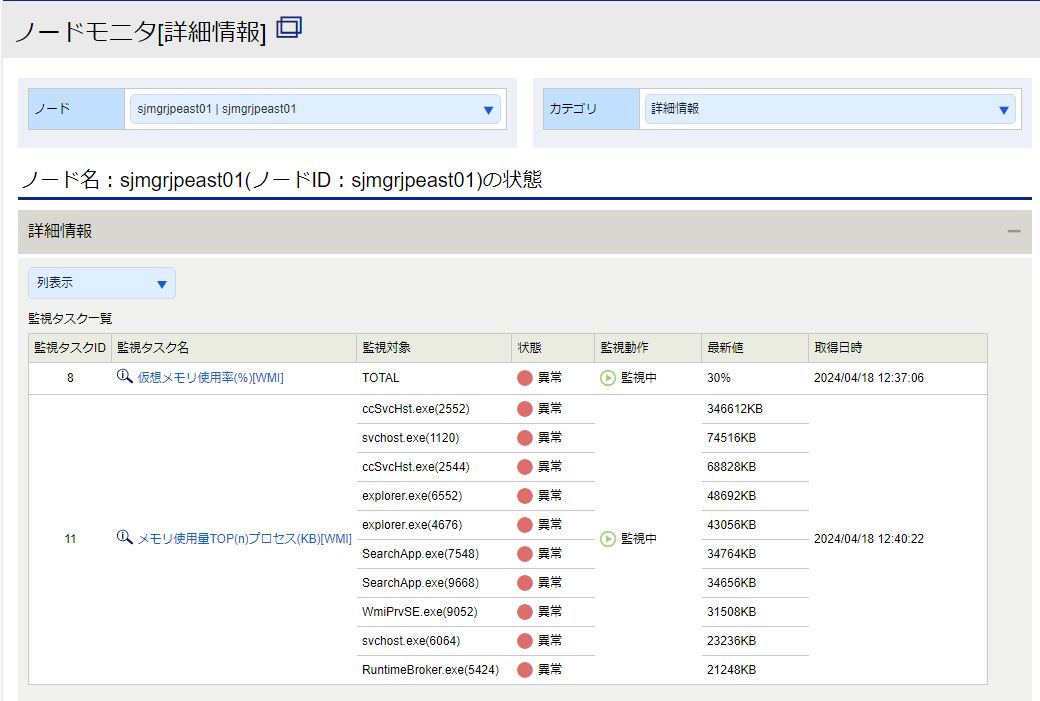Select explorer.exe(6552) process entry
1040x701 pixels.
[x=412, y=496]
